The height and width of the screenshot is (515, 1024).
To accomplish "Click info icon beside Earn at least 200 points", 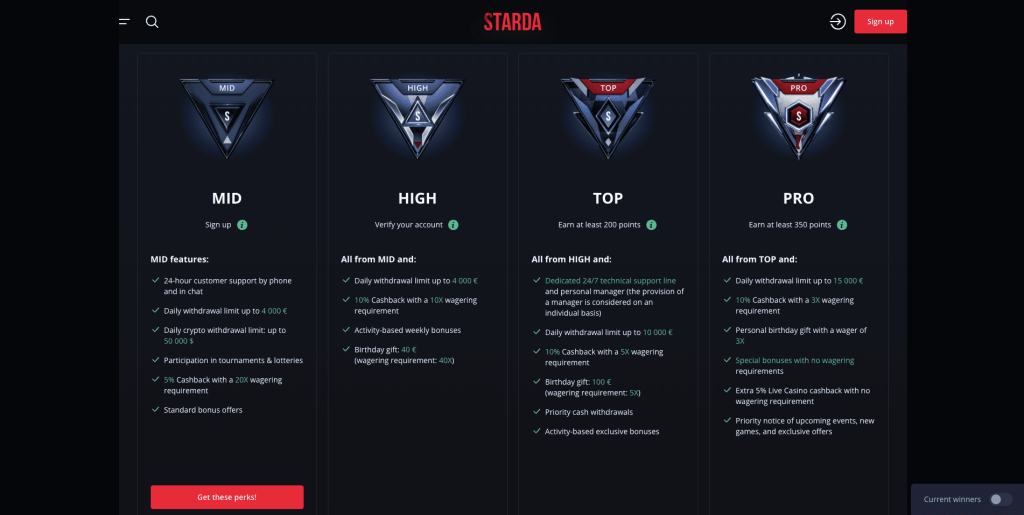I will 651,225.
